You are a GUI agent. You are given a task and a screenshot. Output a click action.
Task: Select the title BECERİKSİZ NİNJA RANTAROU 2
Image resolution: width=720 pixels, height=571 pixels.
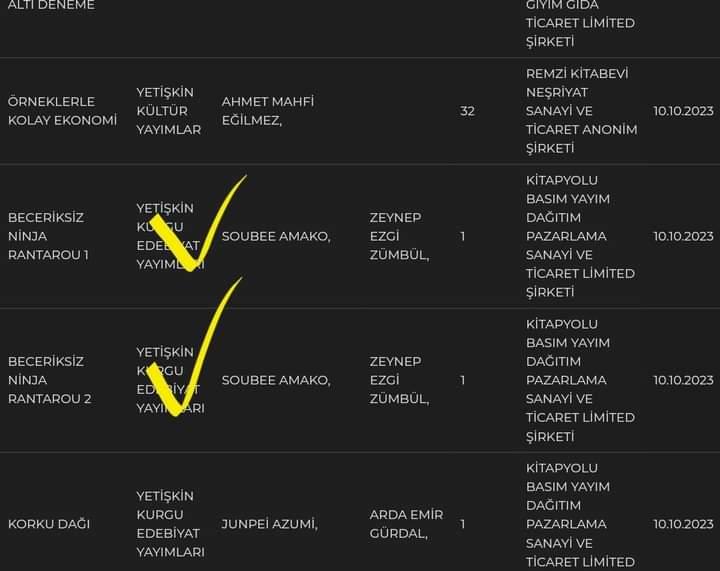tap(50, 380)
